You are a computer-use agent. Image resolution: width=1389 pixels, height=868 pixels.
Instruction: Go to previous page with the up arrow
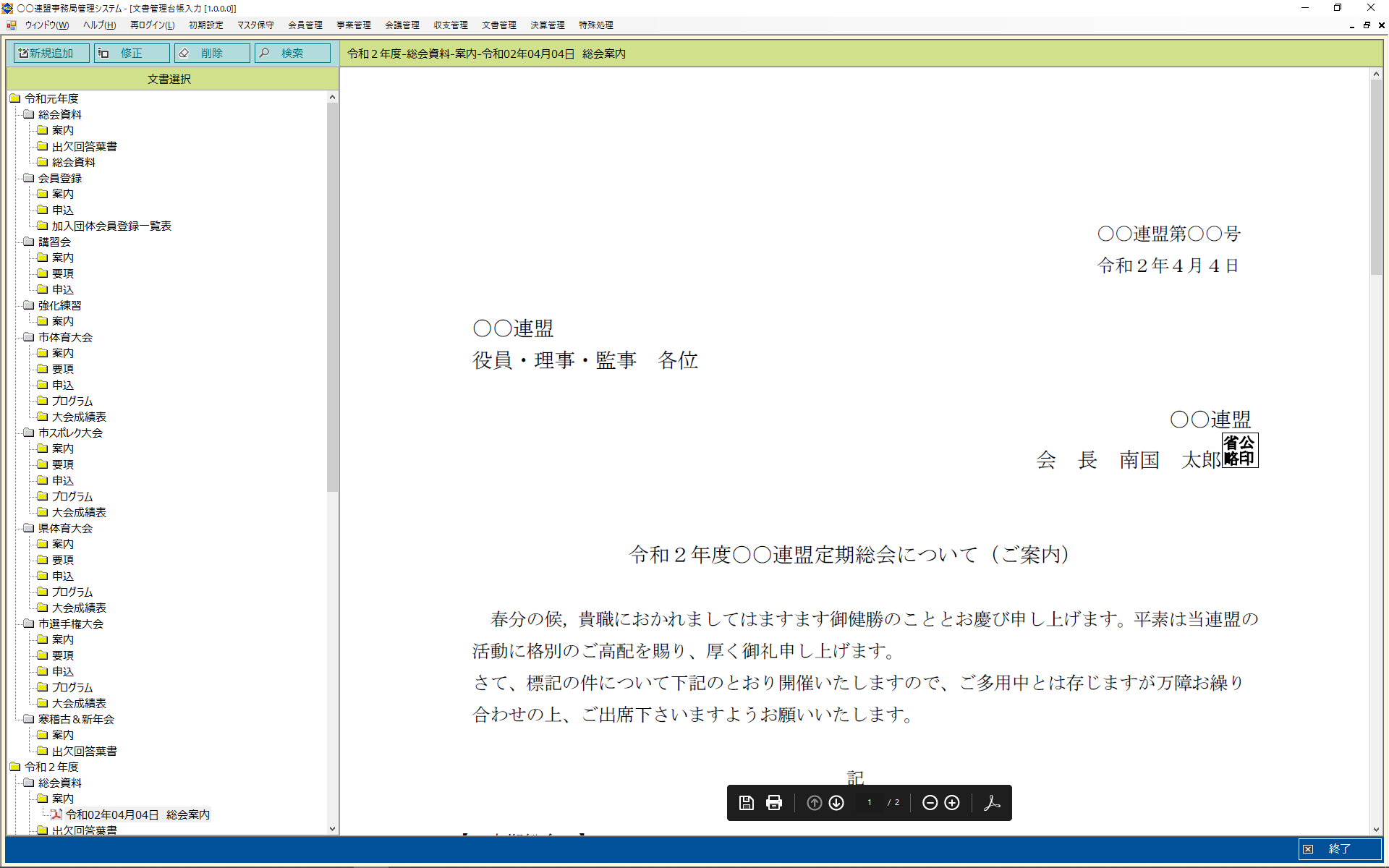coord(814,803)
